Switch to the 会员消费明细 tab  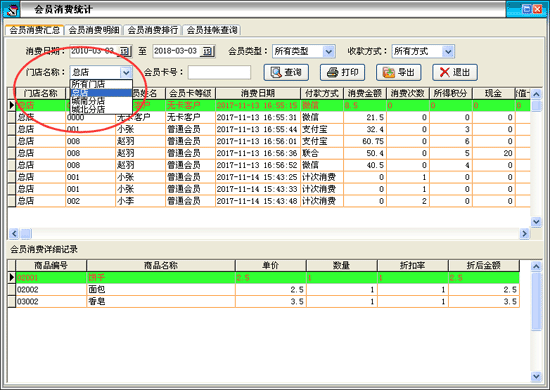94,30
